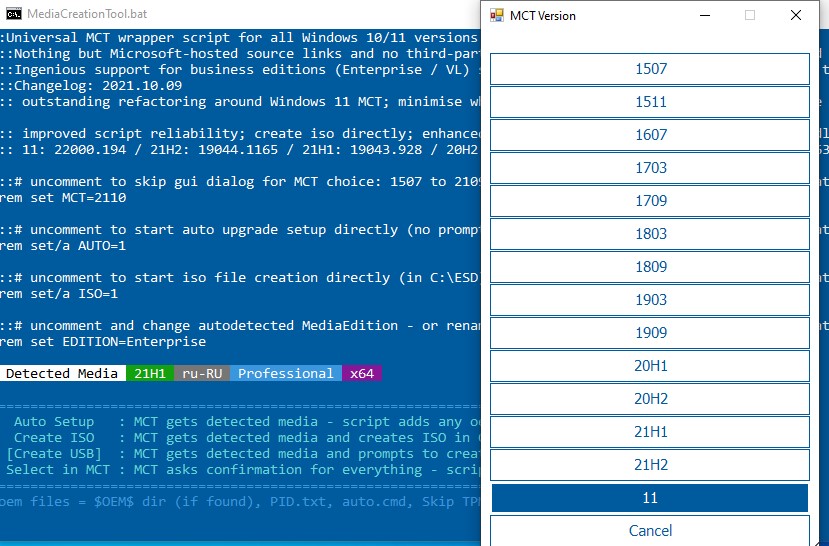Viewport: 829px width, 546px height.
Task: Select the highlighted Windows 11 option
Action: [650, 498]
